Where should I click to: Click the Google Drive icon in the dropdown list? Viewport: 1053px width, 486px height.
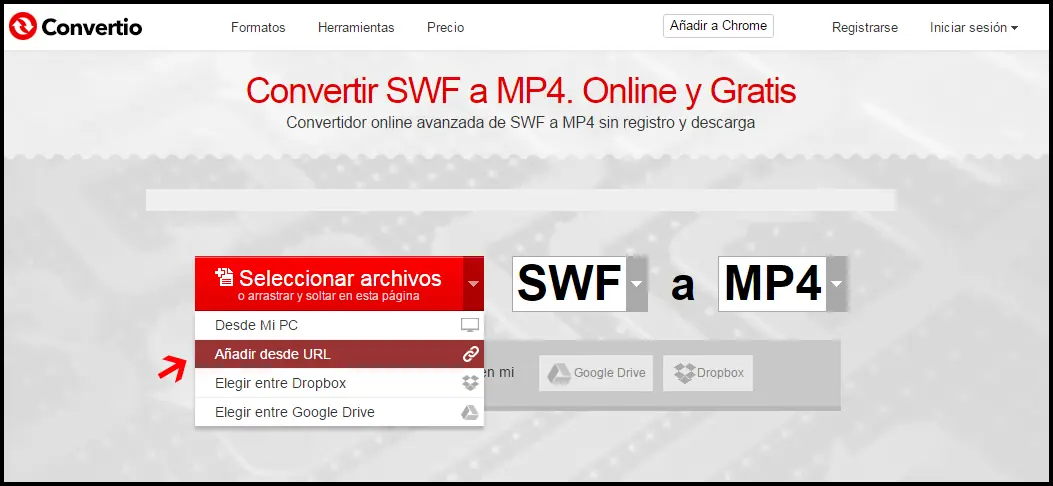tap(470, 412)
